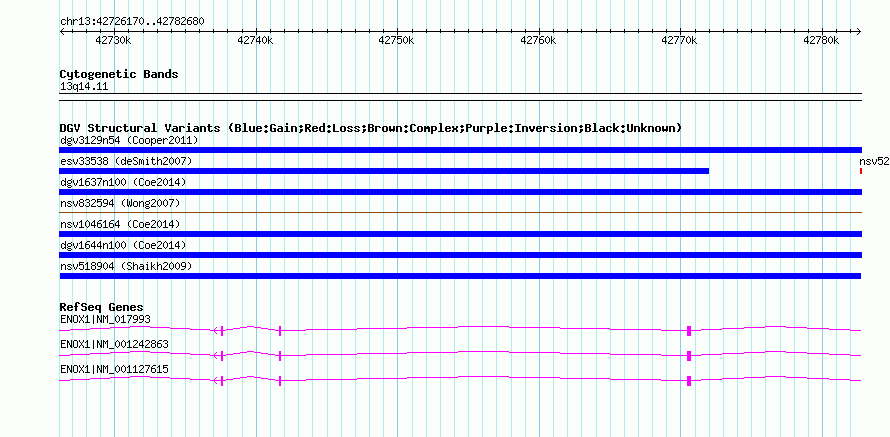Click the nsv832594 (Wong2007) label
The width and height of the screenshot is (890, 437).
pos(120,203)
